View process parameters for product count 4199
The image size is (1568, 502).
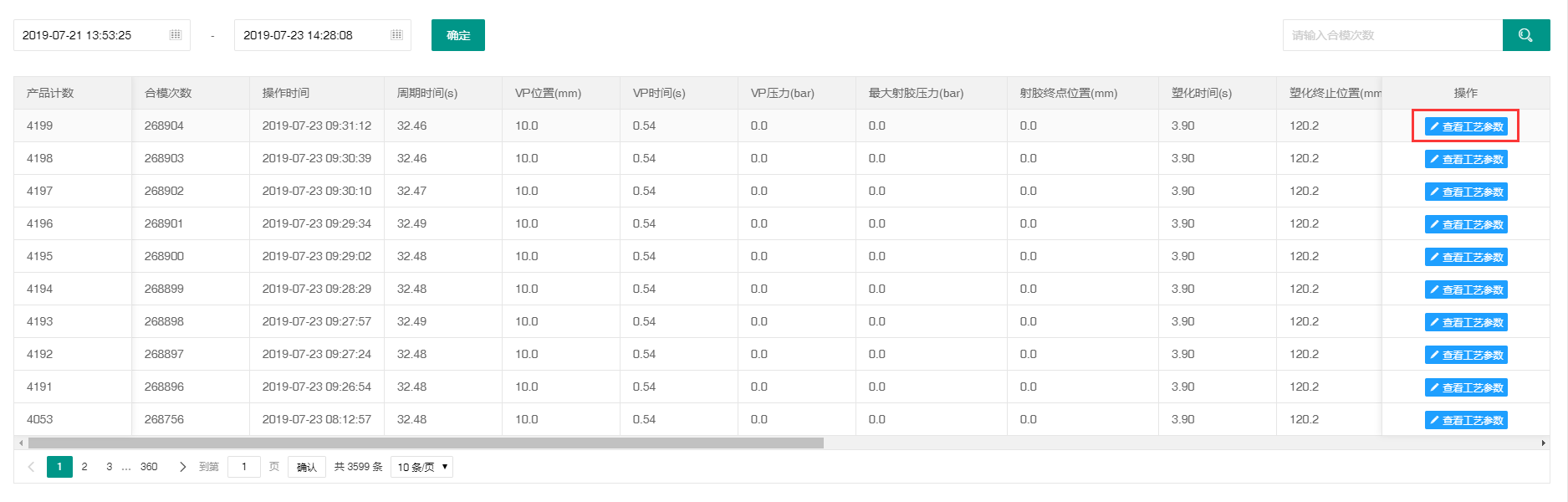(1466, 126)
